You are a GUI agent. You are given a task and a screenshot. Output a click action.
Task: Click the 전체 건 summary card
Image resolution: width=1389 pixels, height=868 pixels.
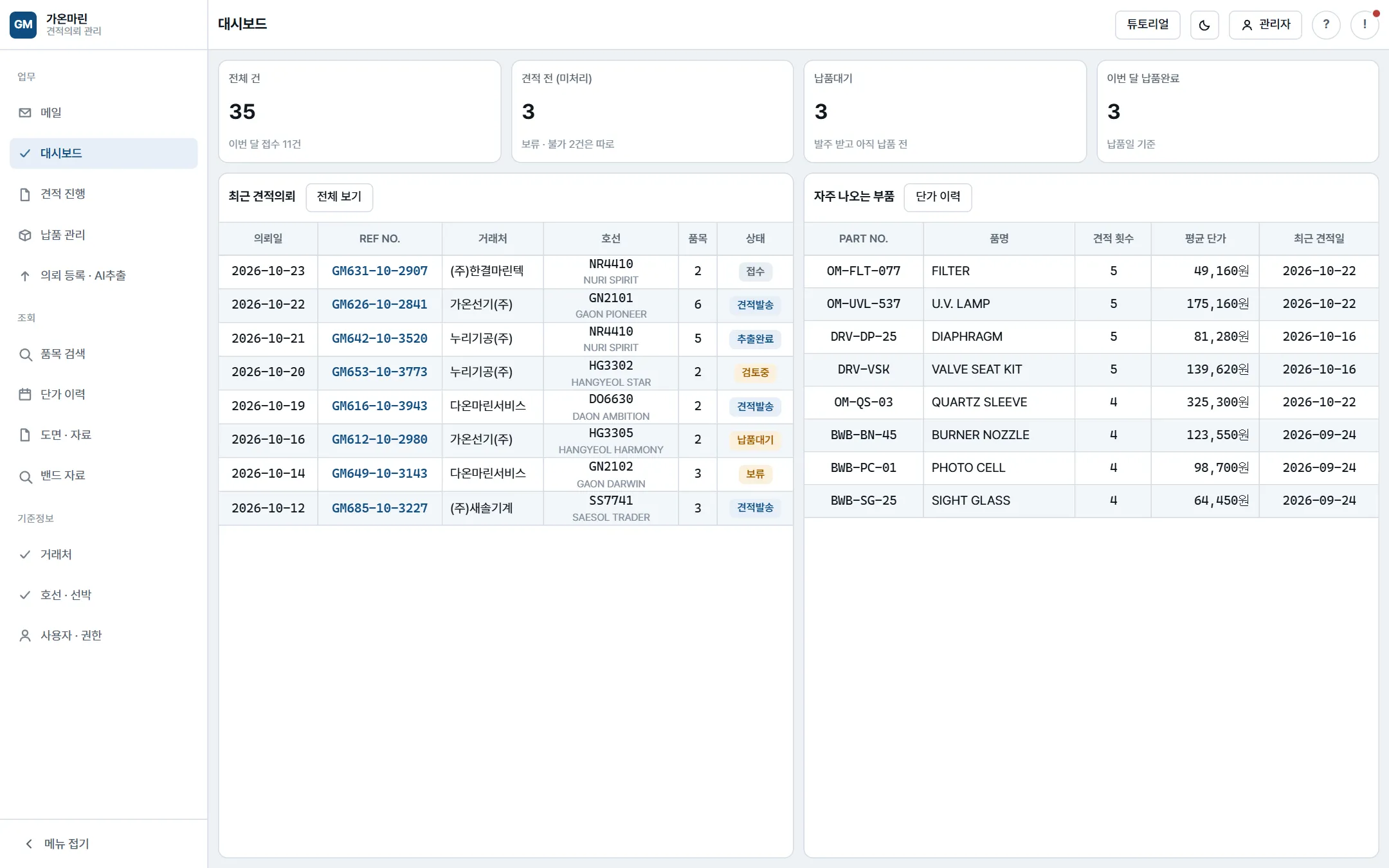359,111
